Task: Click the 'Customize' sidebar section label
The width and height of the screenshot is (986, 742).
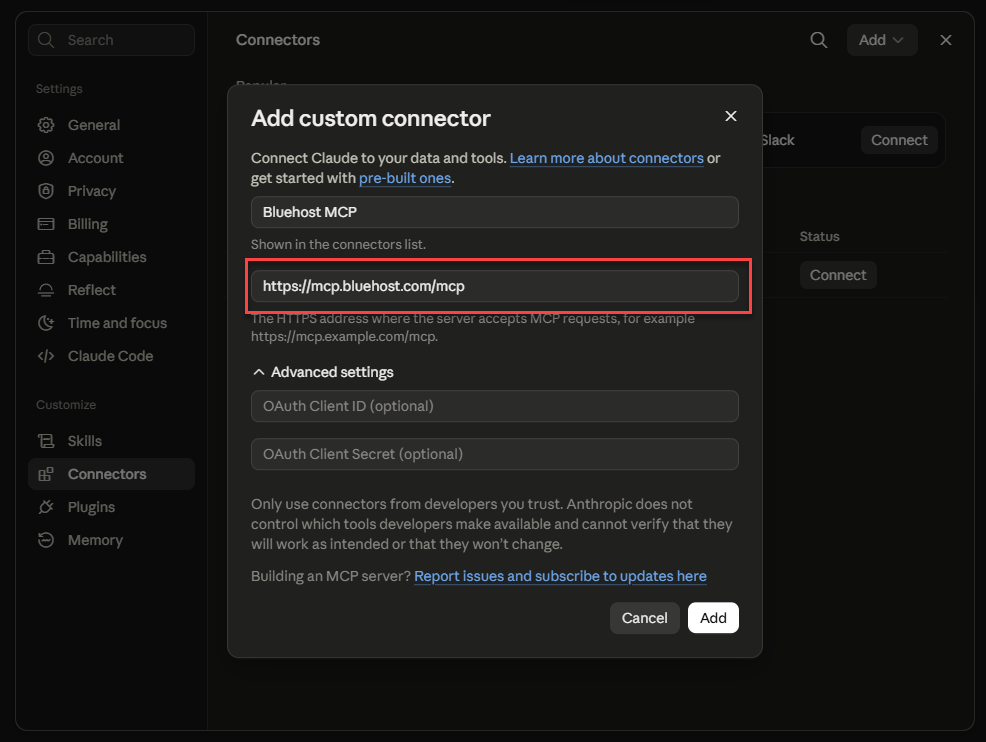Action: pyautogui.click(x=66, y=404)
